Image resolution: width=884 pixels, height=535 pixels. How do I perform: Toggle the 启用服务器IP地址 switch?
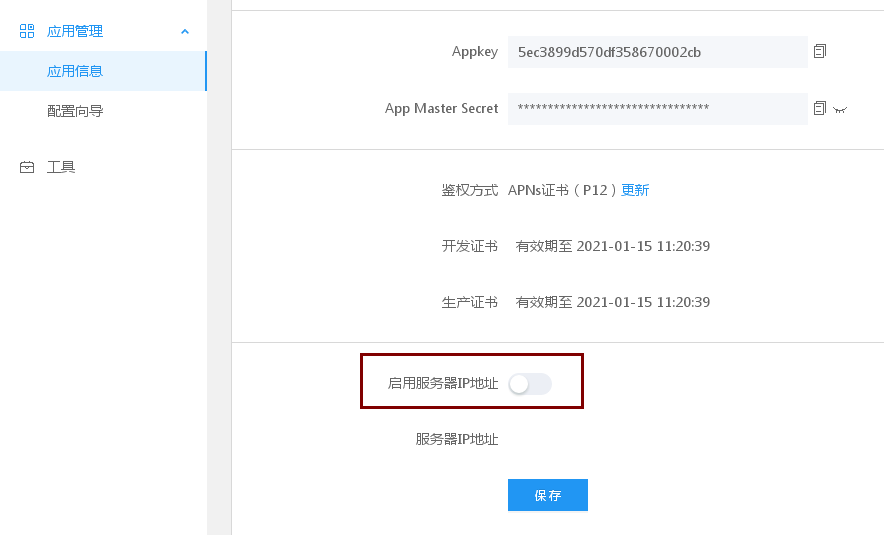tap(530, 384)
